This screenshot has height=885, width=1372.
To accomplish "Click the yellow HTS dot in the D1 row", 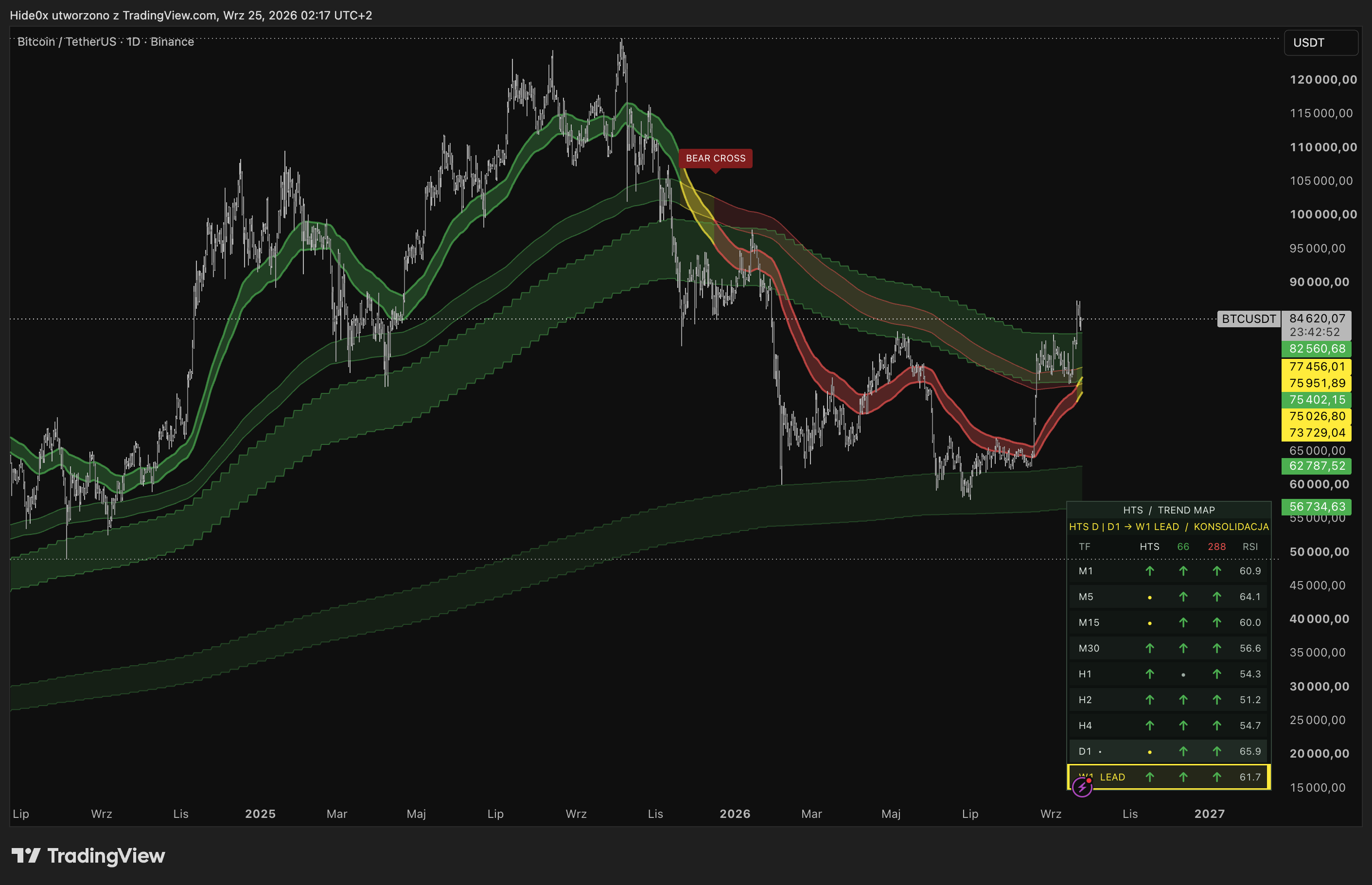I will 1149,752.
